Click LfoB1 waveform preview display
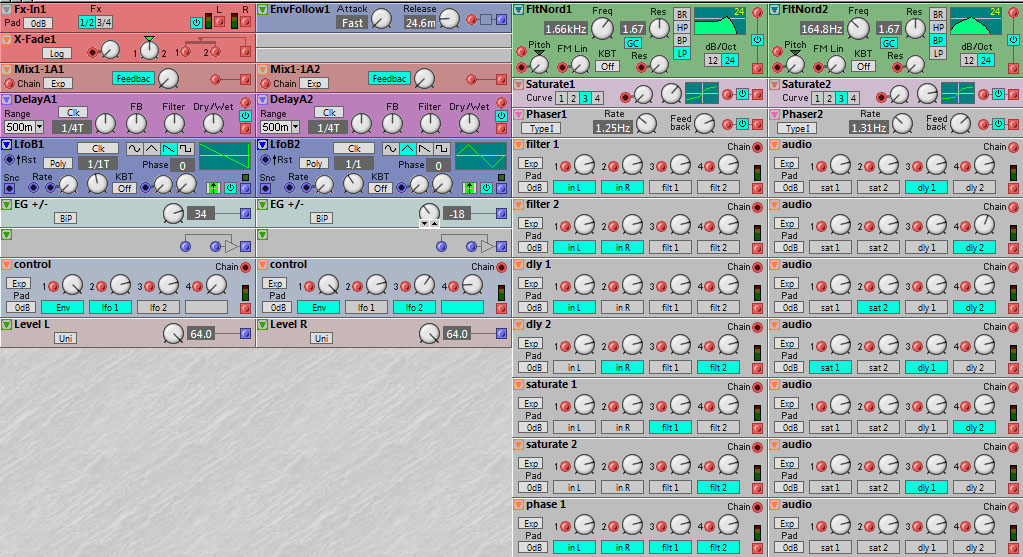The image size is (1023, 557). [x=224, y=157]
